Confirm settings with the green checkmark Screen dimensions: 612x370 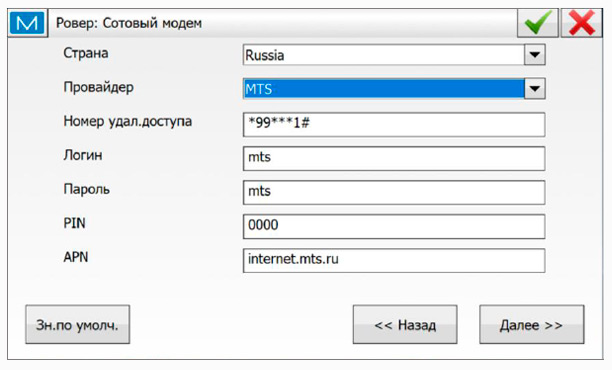(537, 23)
